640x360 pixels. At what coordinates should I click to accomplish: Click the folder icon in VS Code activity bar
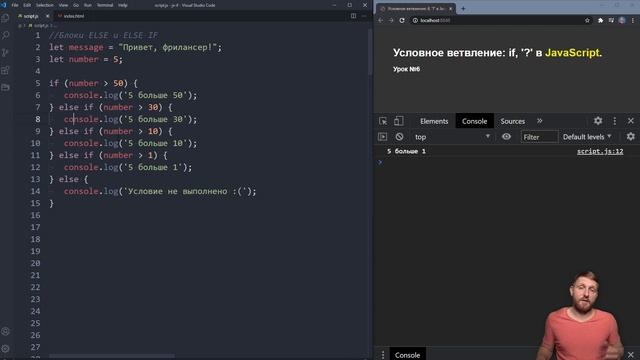coord(5,87)
